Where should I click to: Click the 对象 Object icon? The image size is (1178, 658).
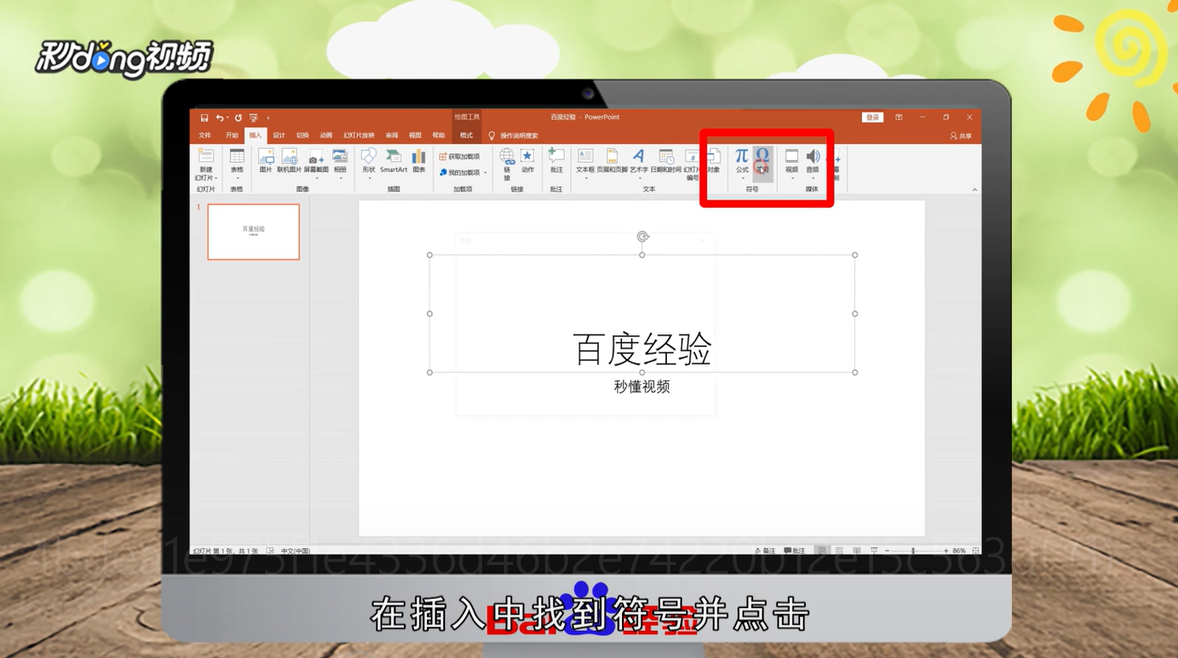click(x=713, y=160)
